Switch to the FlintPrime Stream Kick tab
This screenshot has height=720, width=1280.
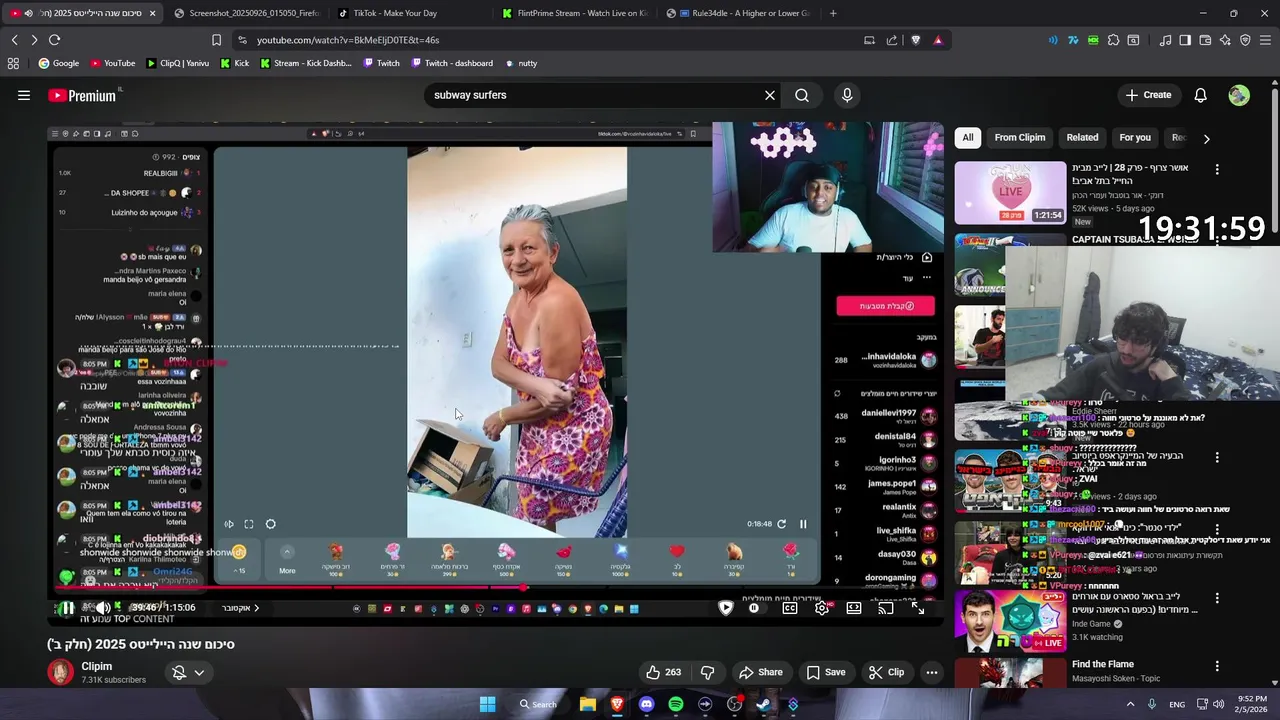coord(575,13)
